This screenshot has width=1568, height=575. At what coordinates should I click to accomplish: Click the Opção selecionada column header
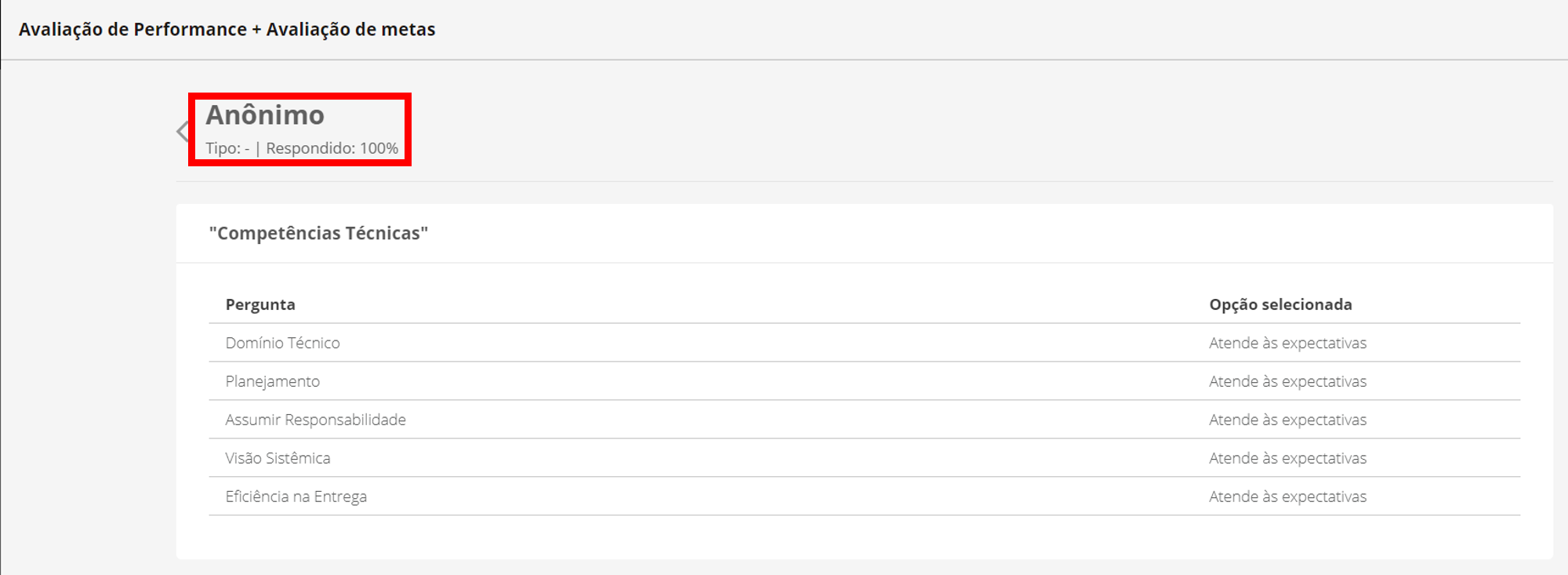coord(1280,304)
